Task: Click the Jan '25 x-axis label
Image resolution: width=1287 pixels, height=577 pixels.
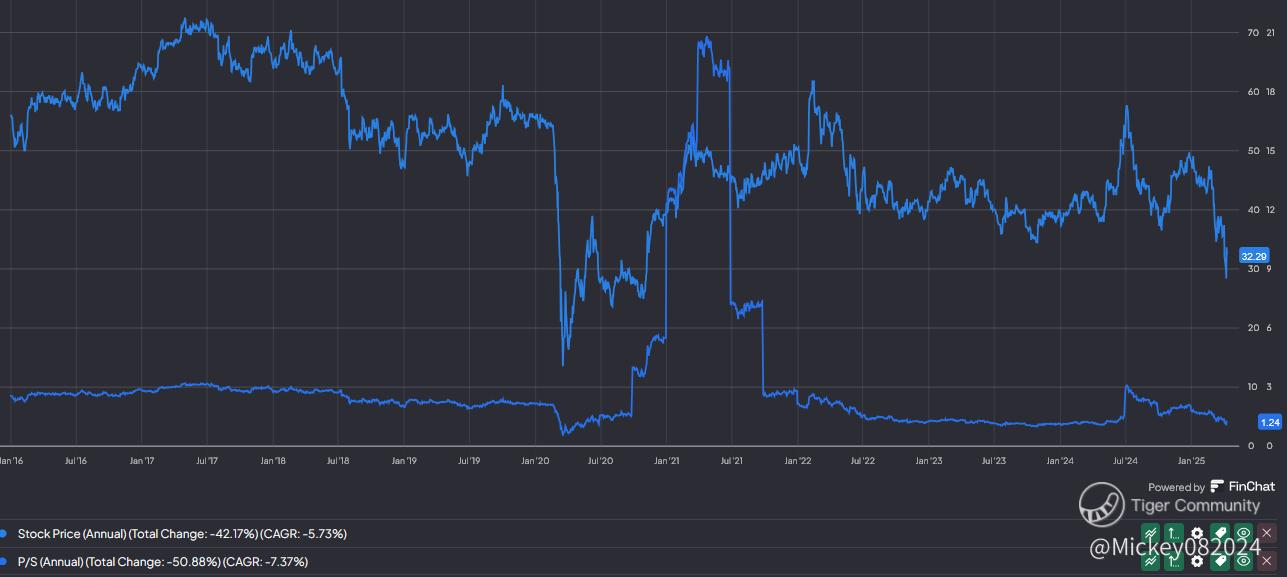Action: click(x=1190, y=461)
